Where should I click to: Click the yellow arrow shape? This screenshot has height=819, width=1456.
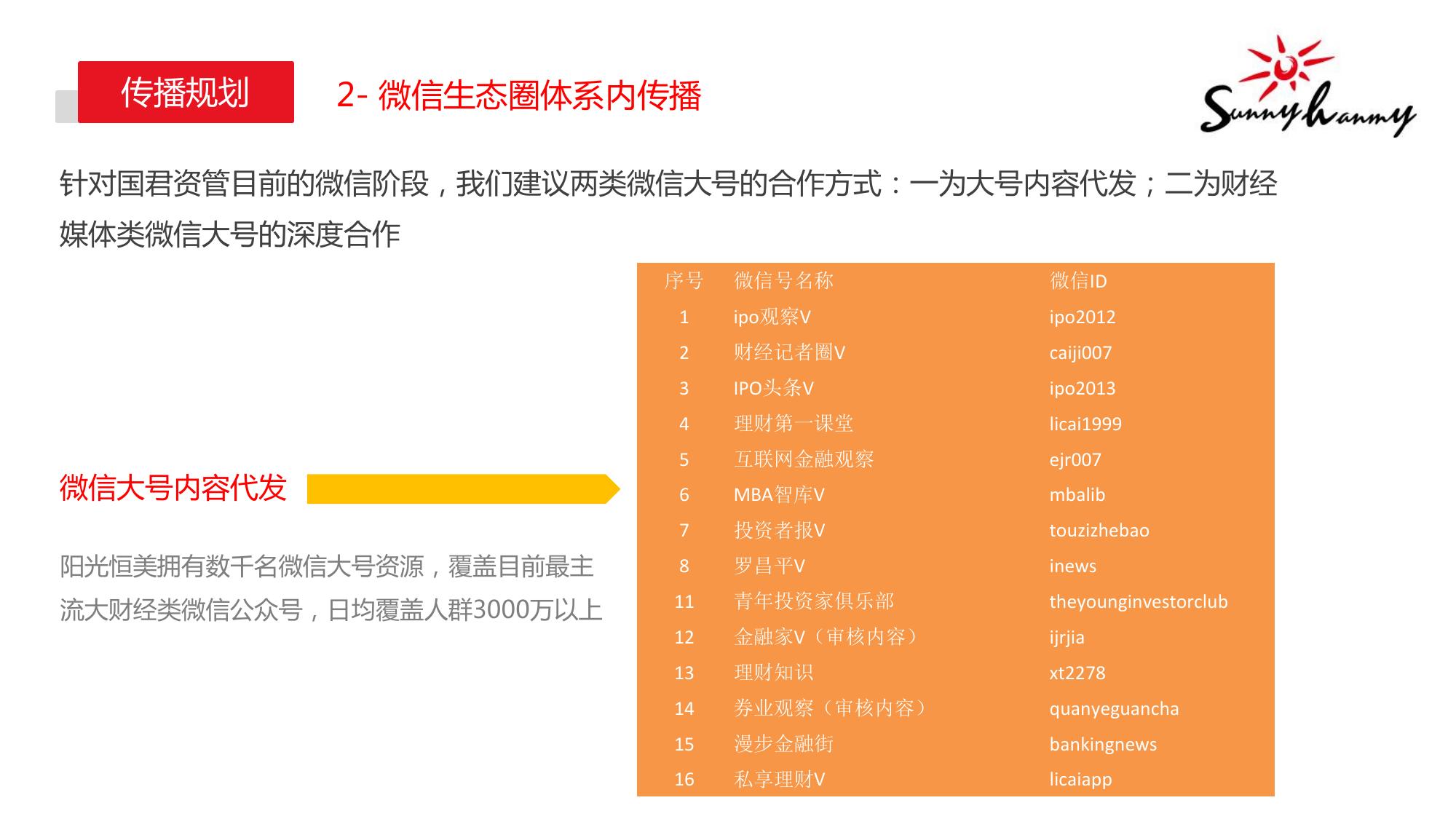[x=464, y=488]
